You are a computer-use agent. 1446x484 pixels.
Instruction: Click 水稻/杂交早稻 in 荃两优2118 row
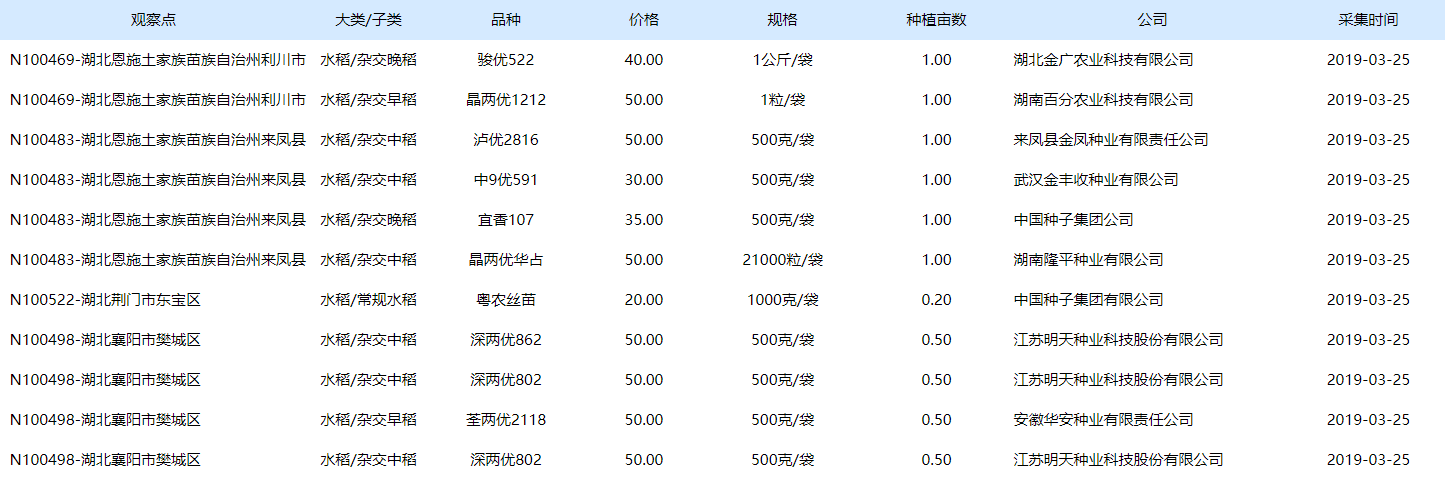(x=368, y=420)
